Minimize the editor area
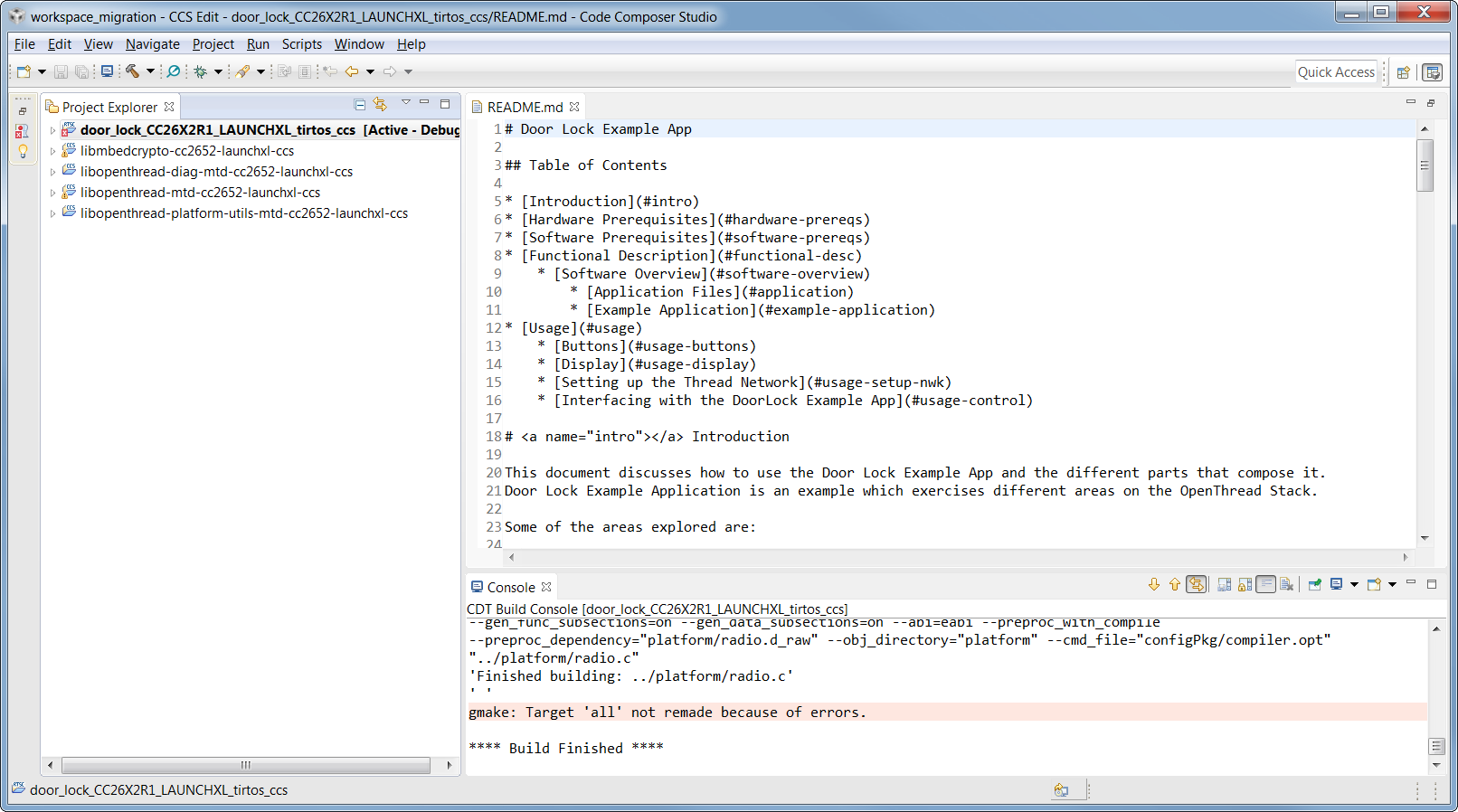 coord(1410,102)
